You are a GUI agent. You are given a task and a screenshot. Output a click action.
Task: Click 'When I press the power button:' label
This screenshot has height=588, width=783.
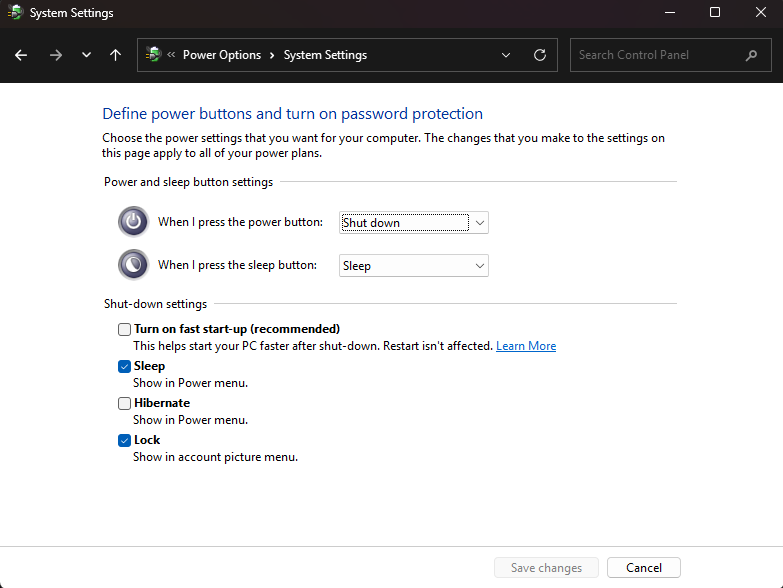click(240, 222)
